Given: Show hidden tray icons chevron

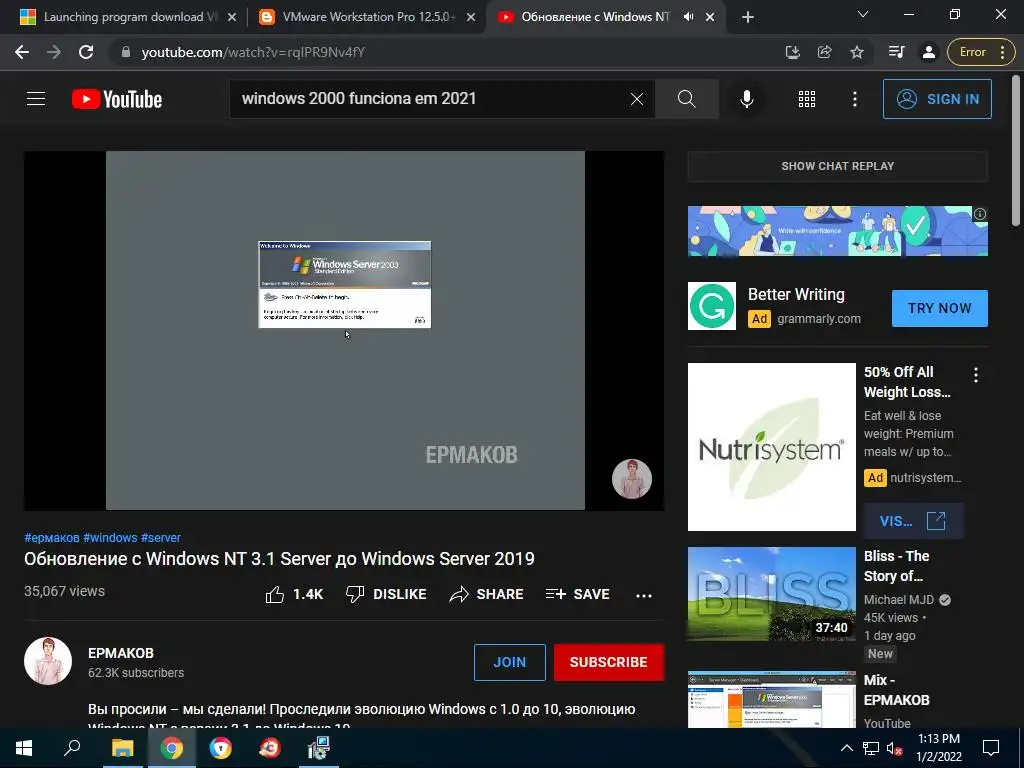Looking at the screenshot, I should tap(846, 748).
